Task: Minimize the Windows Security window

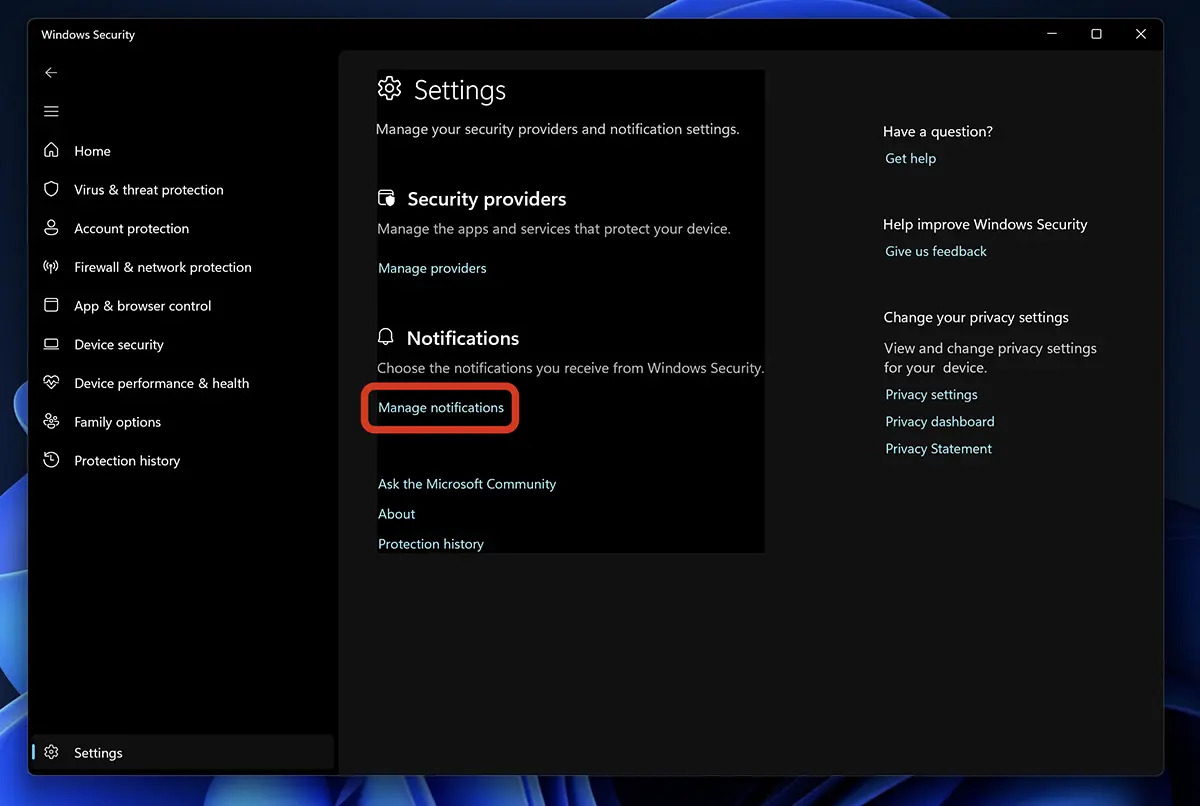Action: (x=1051, y=34)
